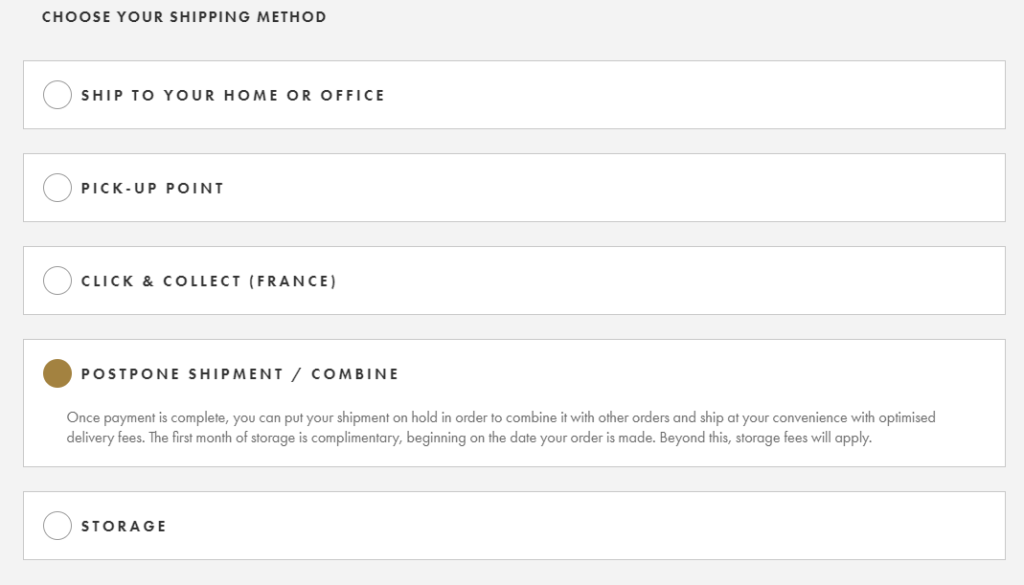1024x585 pixels.
Task: Click the "Choose Your Shipping Method" heading
Action: (184, 17)
